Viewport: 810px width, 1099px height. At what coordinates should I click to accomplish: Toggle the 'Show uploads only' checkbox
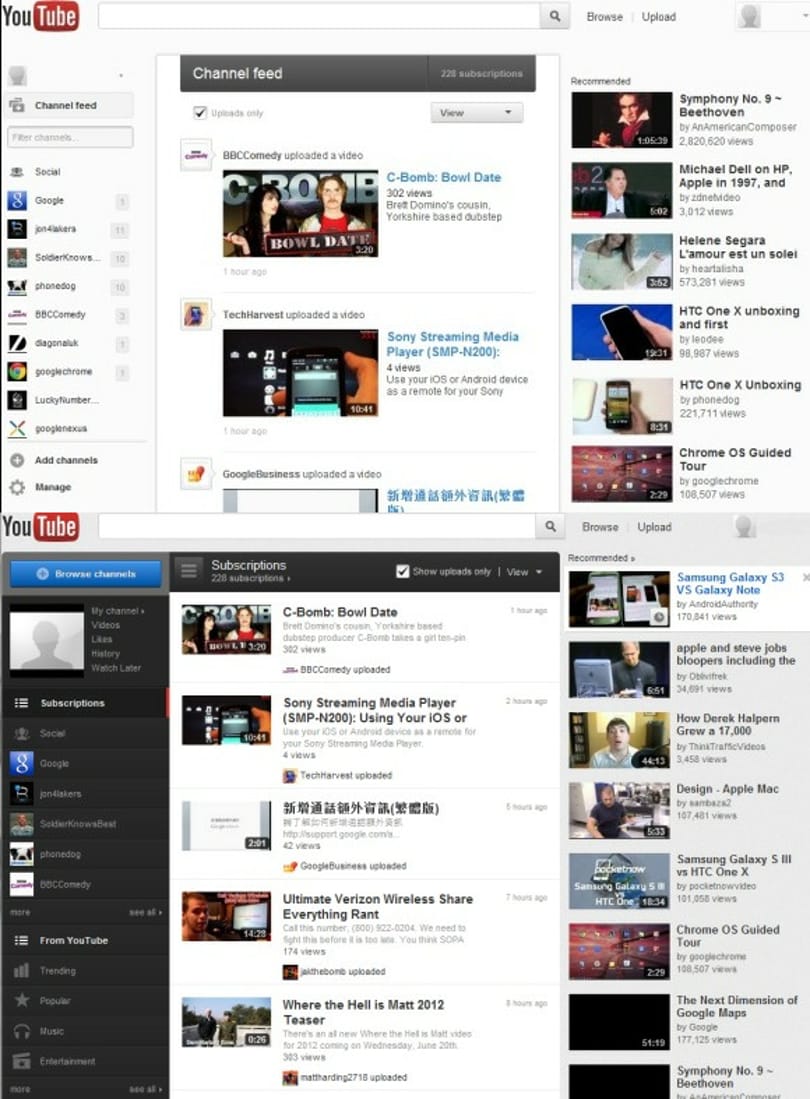pos(402,571)
